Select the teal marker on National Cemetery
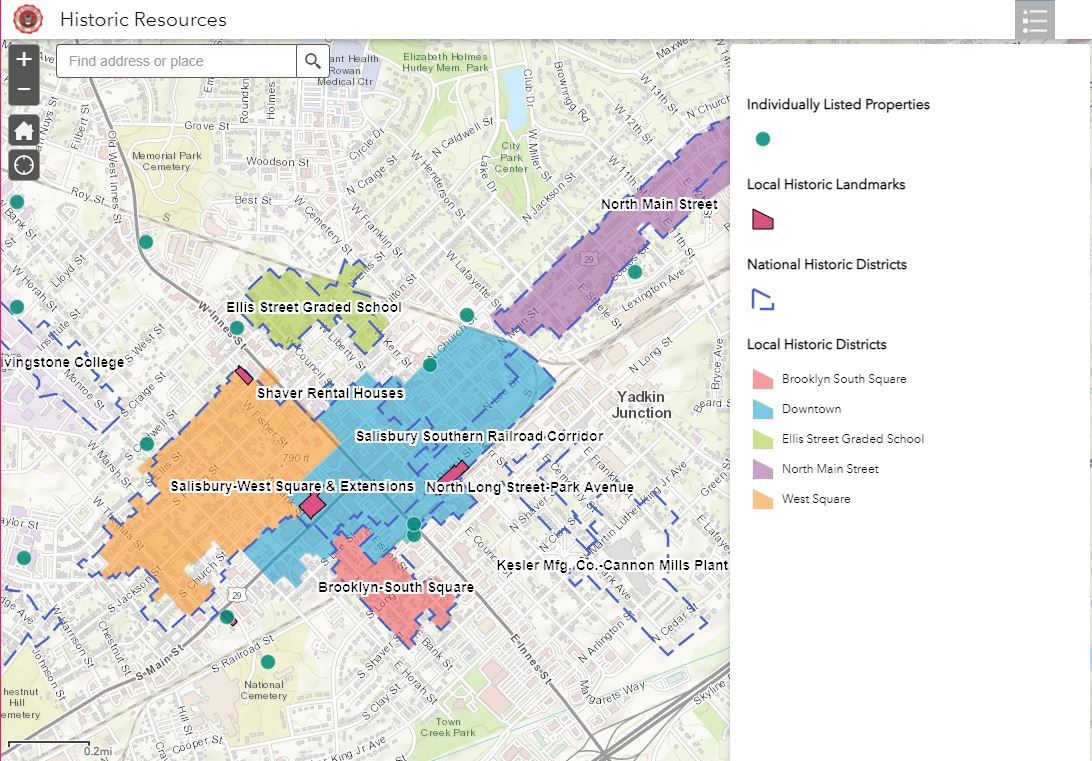This screenshot has width=1092, height=761. [x=267, y=661]
